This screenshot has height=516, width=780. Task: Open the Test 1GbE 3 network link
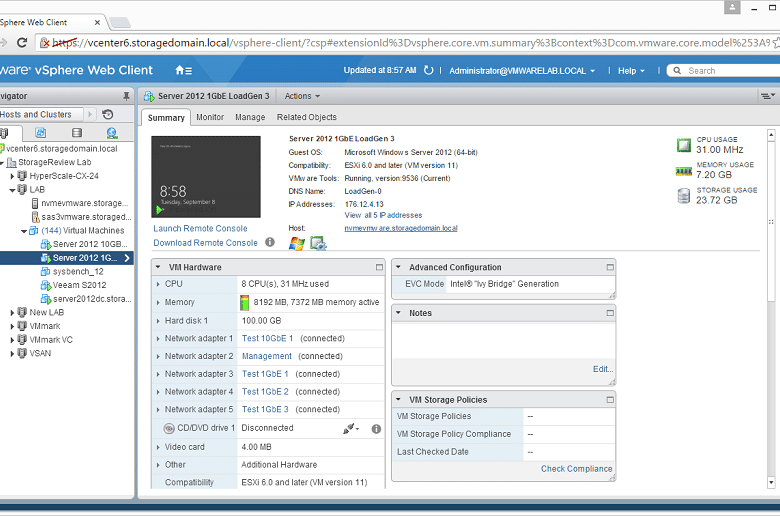pyautogui.click(x=265, y=410)
